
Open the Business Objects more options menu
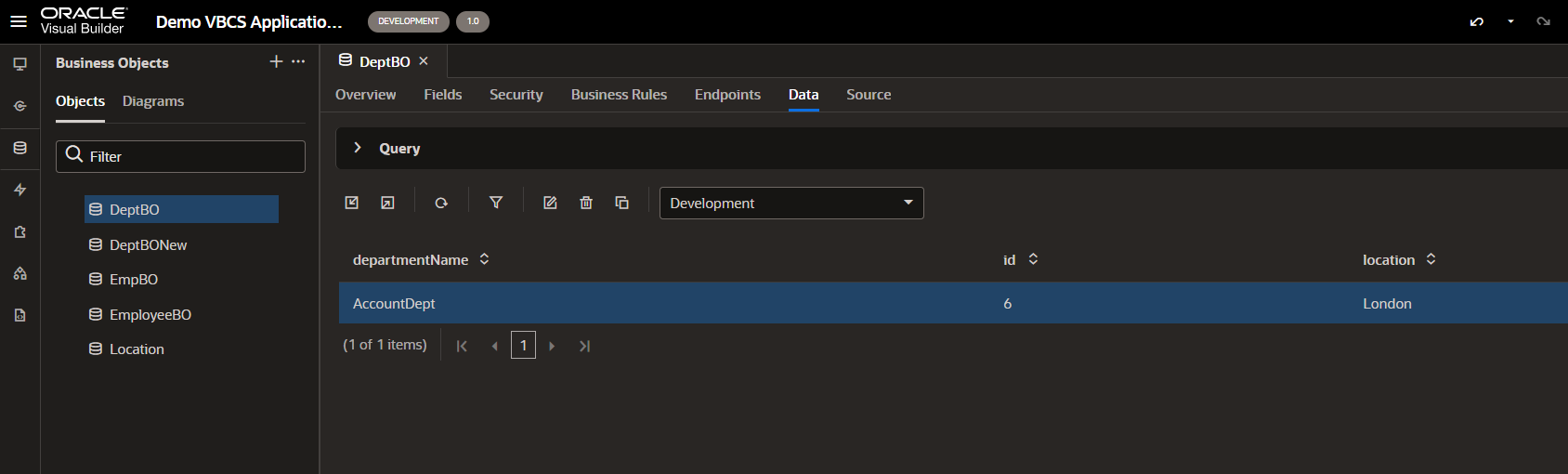298,61
